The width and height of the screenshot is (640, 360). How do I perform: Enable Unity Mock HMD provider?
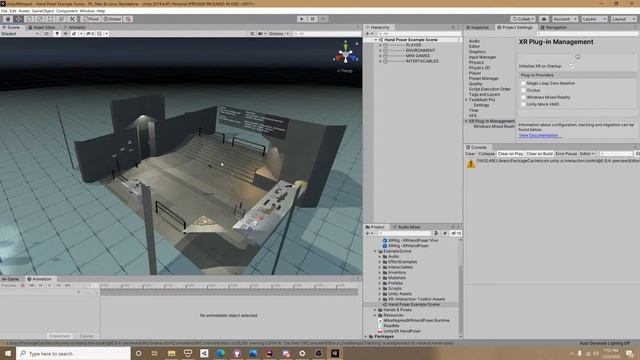(523, 104)
